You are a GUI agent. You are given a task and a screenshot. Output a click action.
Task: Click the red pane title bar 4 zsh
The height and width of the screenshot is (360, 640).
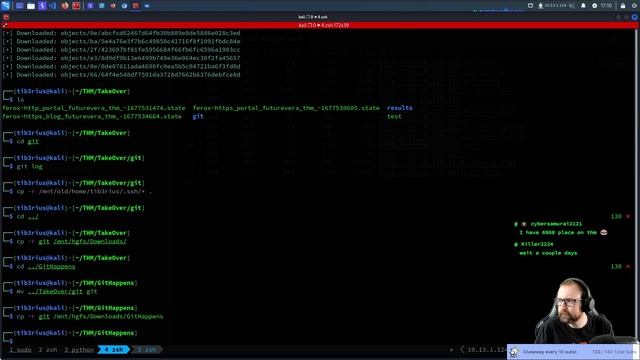pos(320,25)
